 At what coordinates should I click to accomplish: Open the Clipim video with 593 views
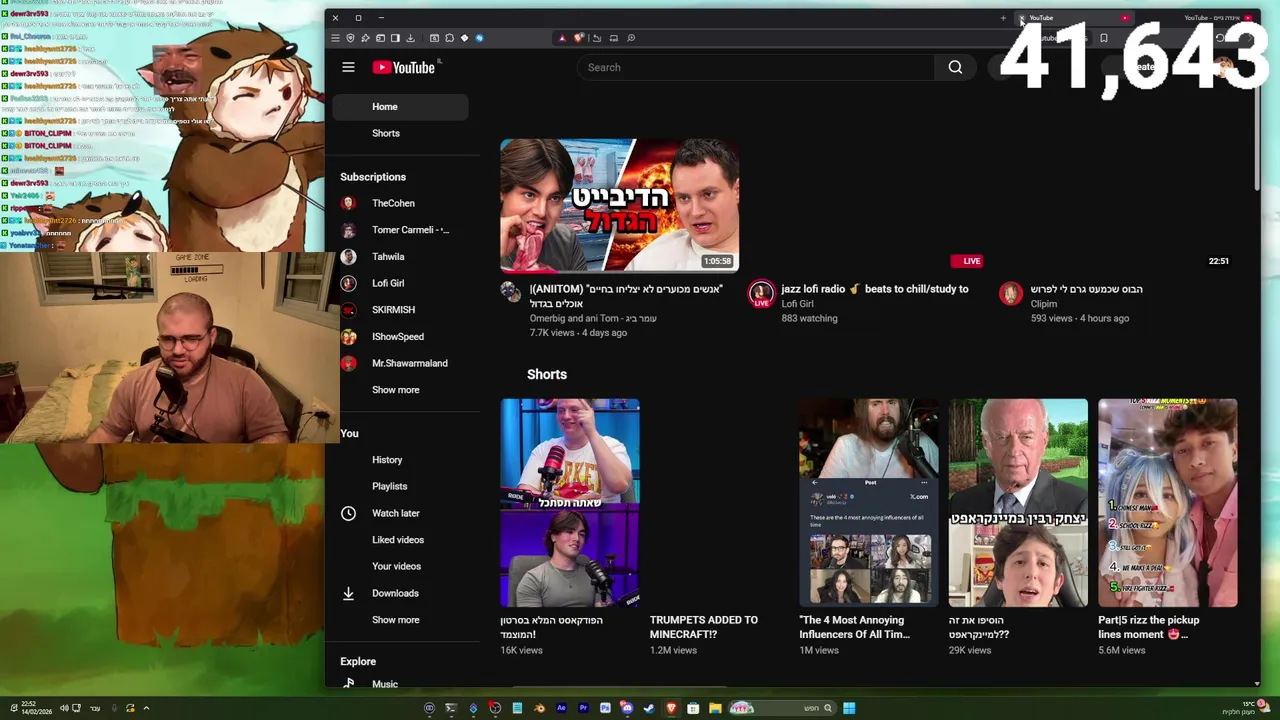click(1087, 289)
